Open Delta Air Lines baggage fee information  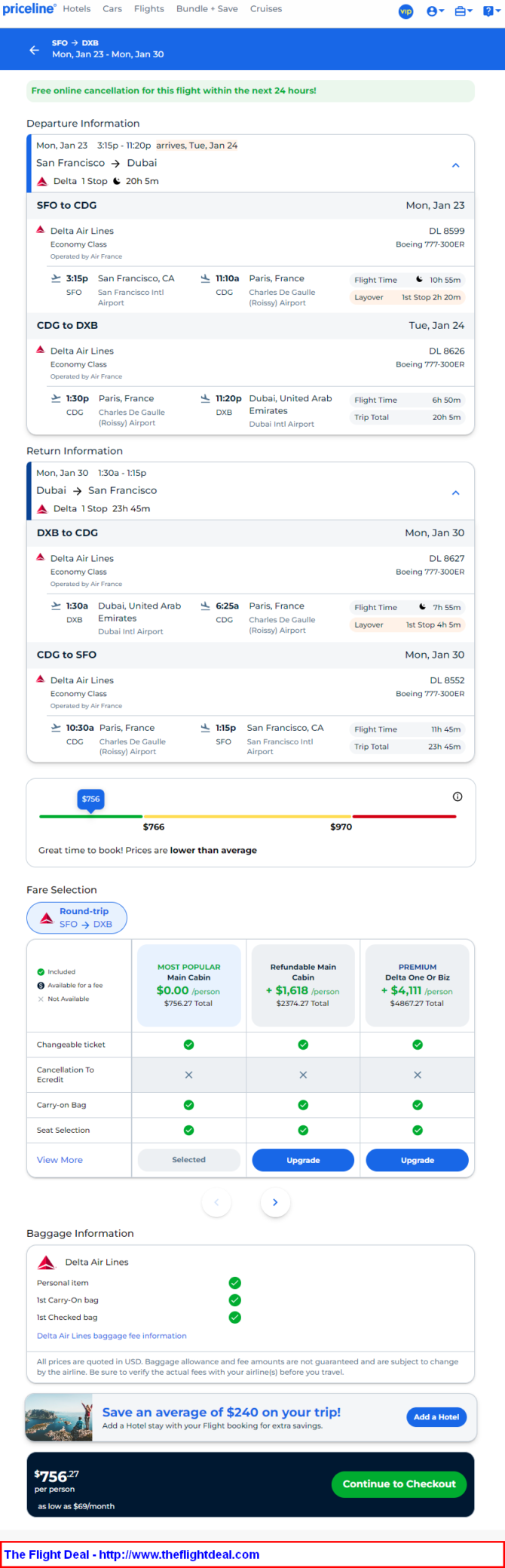[112, 1336]
